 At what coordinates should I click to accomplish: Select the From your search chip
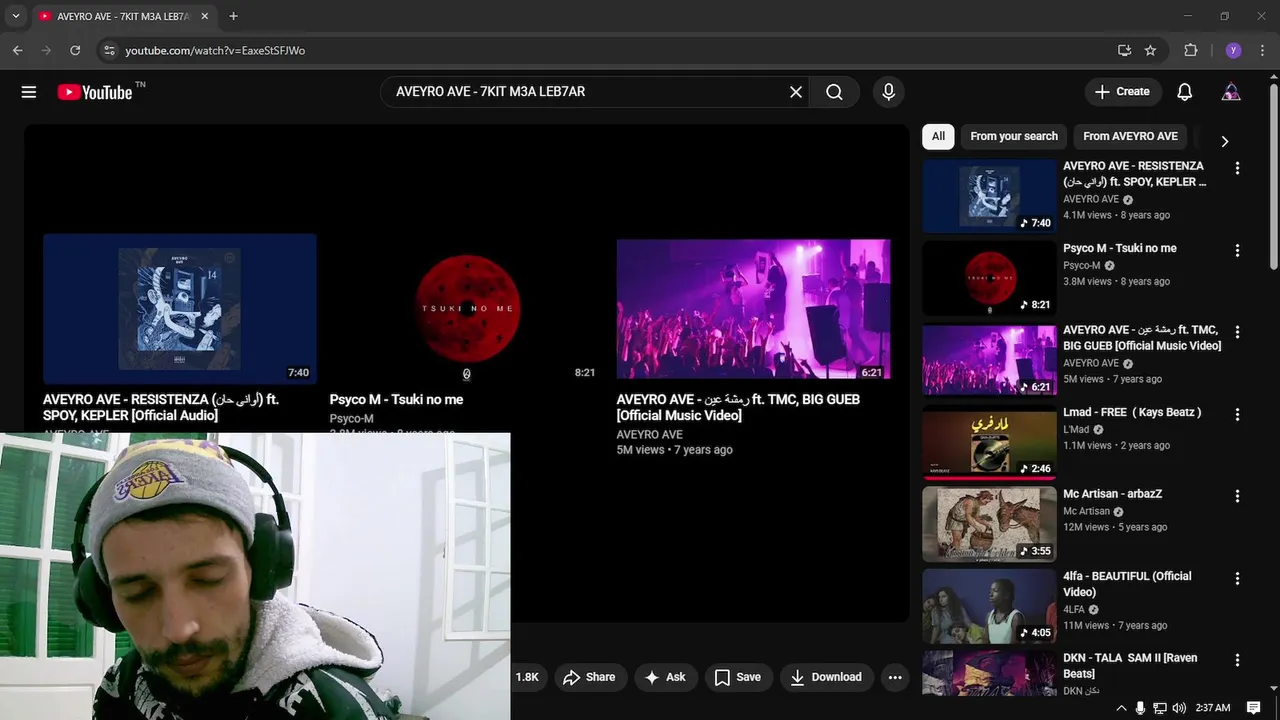coord(1013,136)
